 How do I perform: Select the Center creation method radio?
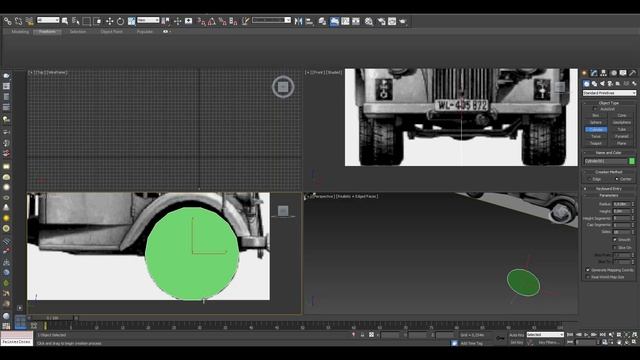point(616,179)
